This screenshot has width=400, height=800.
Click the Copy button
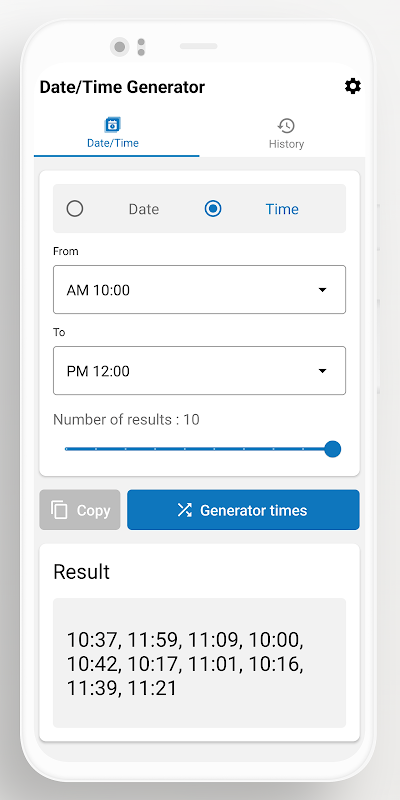[80, 510]
